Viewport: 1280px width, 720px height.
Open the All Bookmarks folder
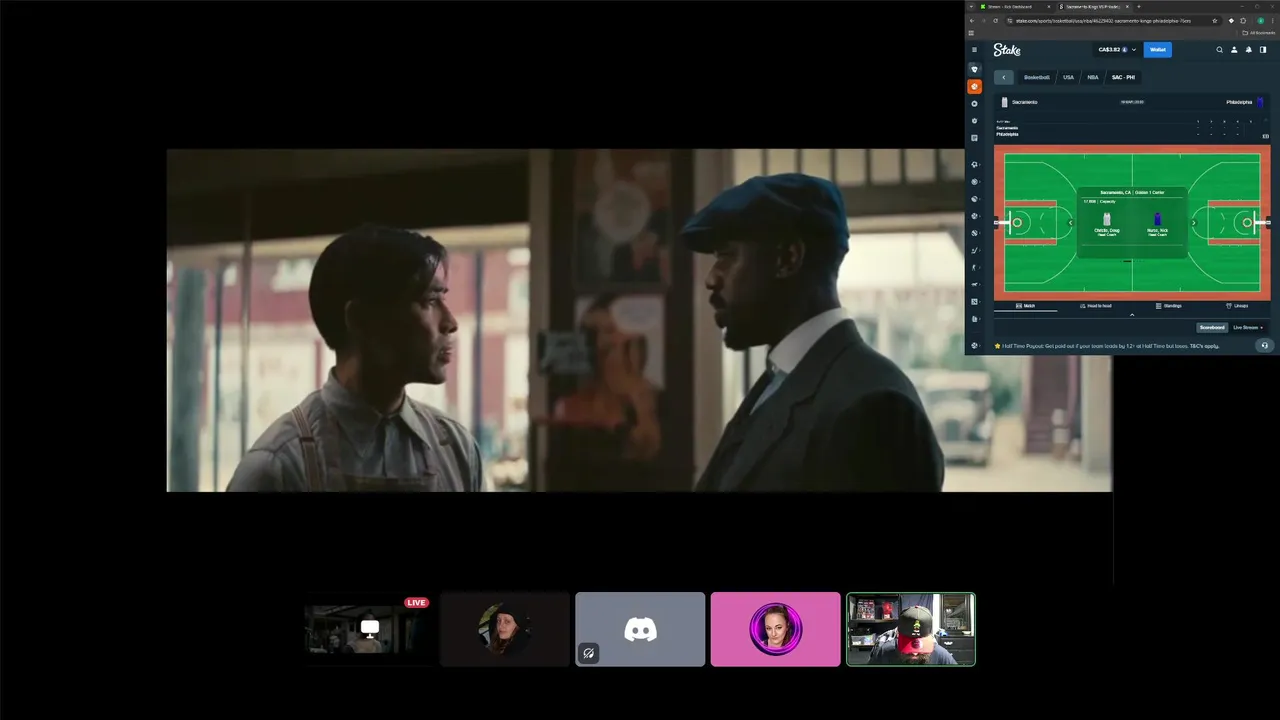pos(1259,33)
